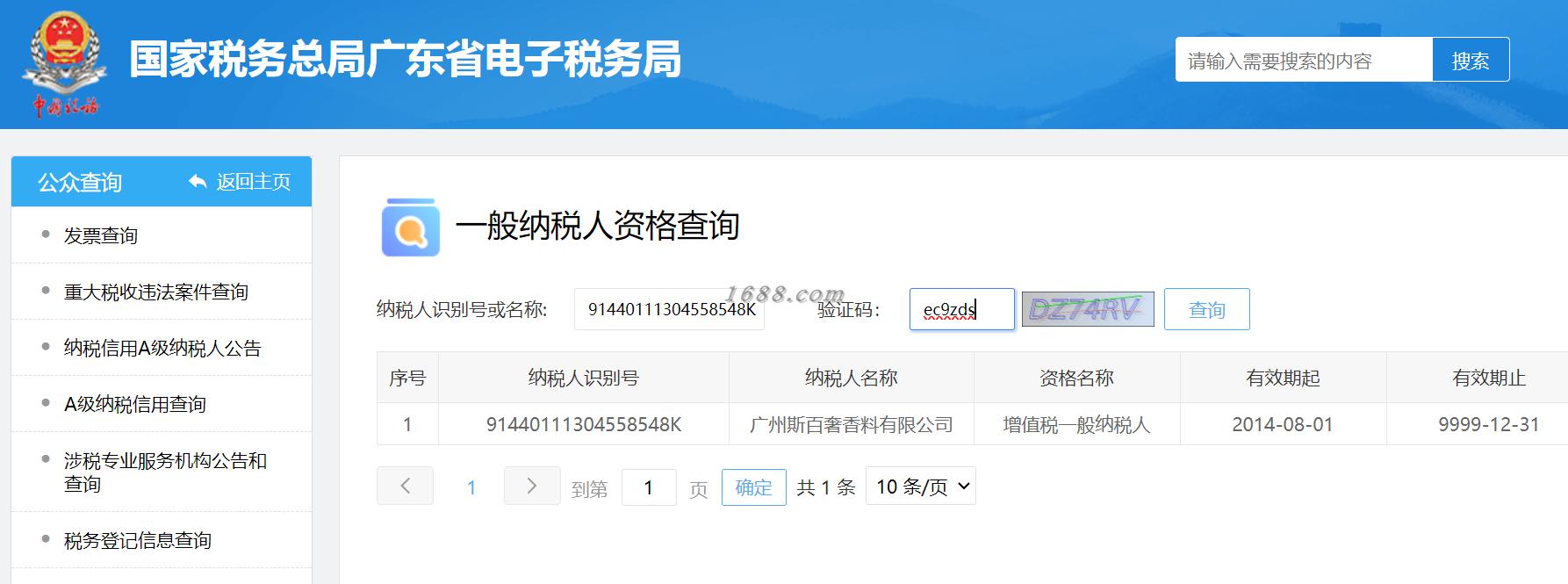The height and width of the screenshot is (584, 1568).
Task: Open the 10 条/页 page size dropdown
Action: [x=921, y=487]
